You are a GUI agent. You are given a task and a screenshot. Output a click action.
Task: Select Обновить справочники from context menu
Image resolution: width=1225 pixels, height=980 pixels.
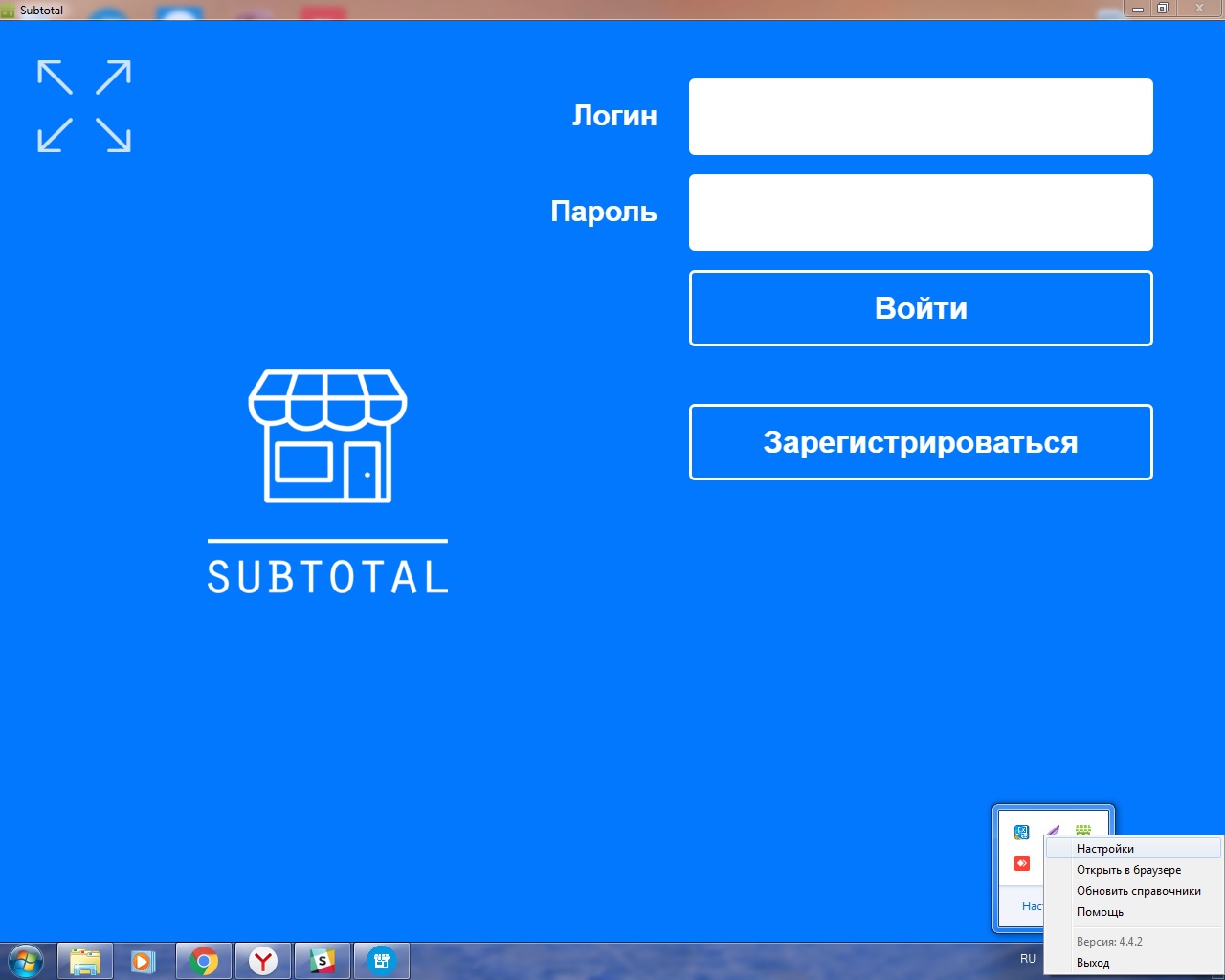click(x=1138, y=891)
